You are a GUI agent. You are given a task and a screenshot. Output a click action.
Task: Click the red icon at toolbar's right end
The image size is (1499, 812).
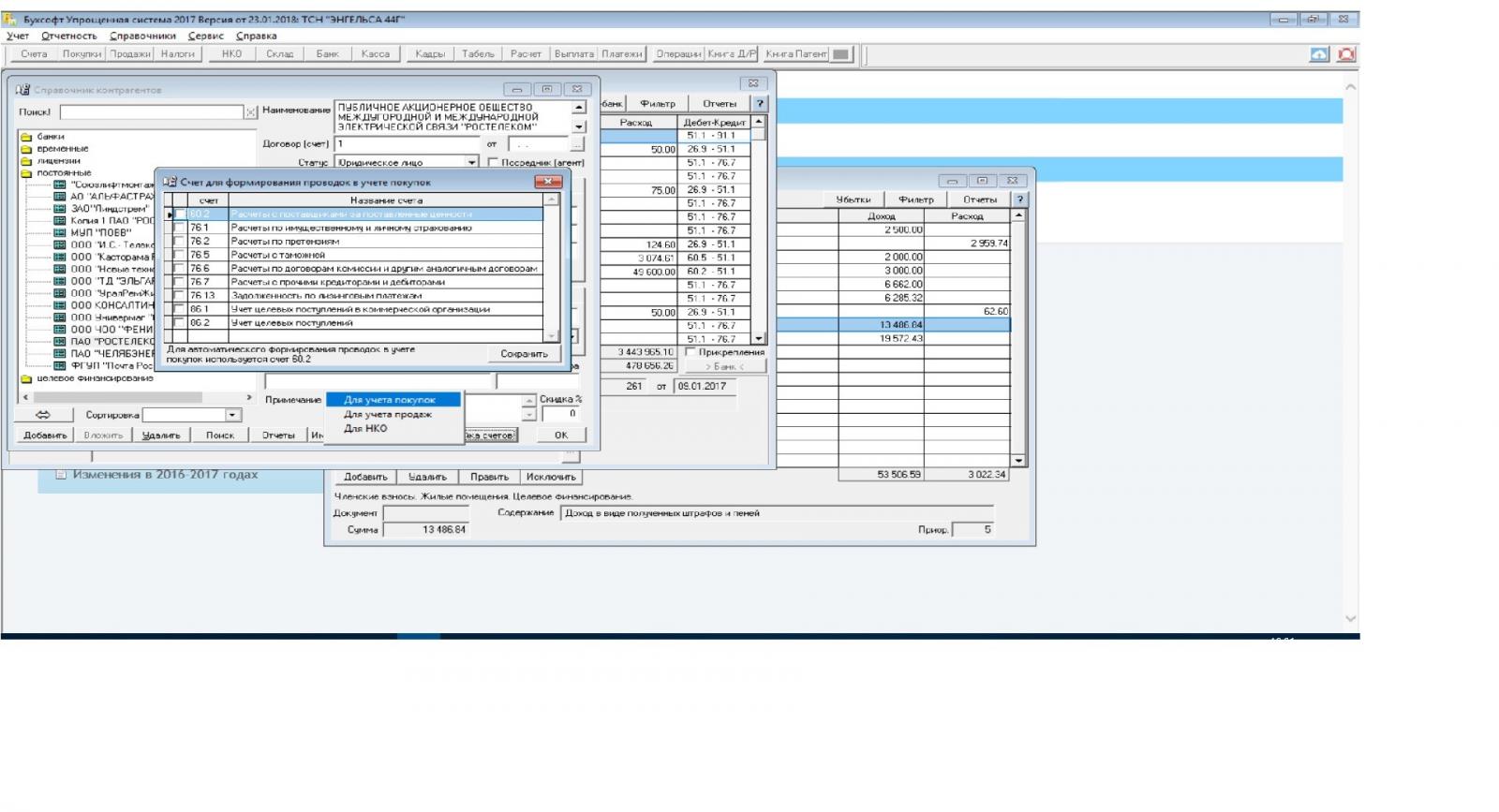click(1346, 54)
